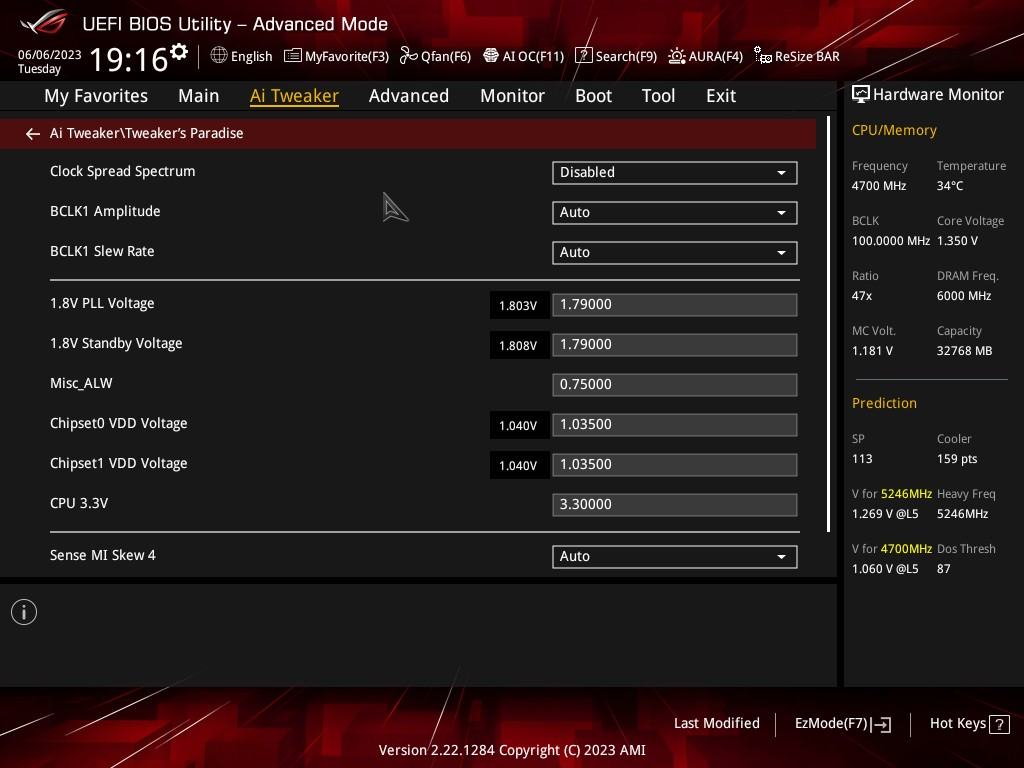Click the SP 113 prediction value
The width and height of the screenshot is (1024, 768).
click(862, 458)
